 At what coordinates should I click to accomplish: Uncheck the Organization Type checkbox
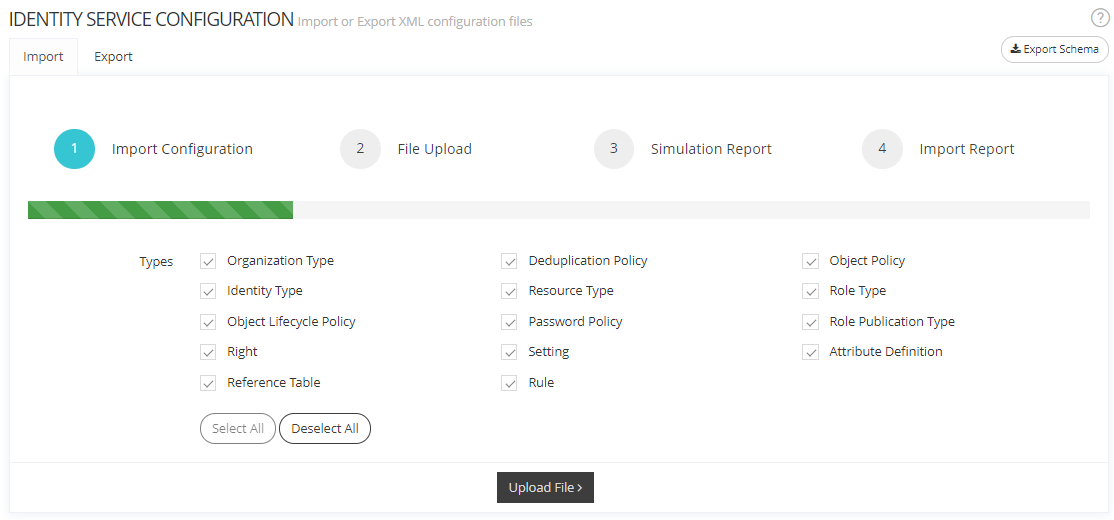click(208, 261)
